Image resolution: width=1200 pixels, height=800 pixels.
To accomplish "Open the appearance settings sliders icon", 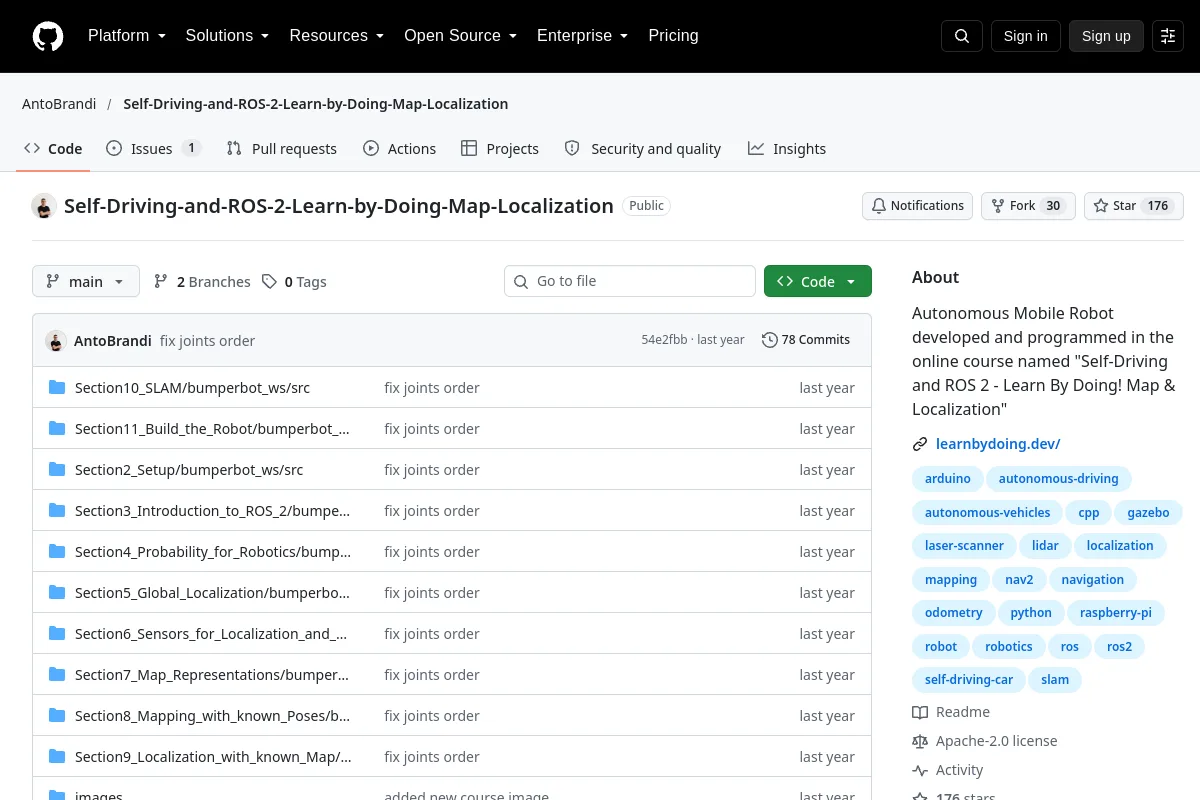I will point(1168,36).
